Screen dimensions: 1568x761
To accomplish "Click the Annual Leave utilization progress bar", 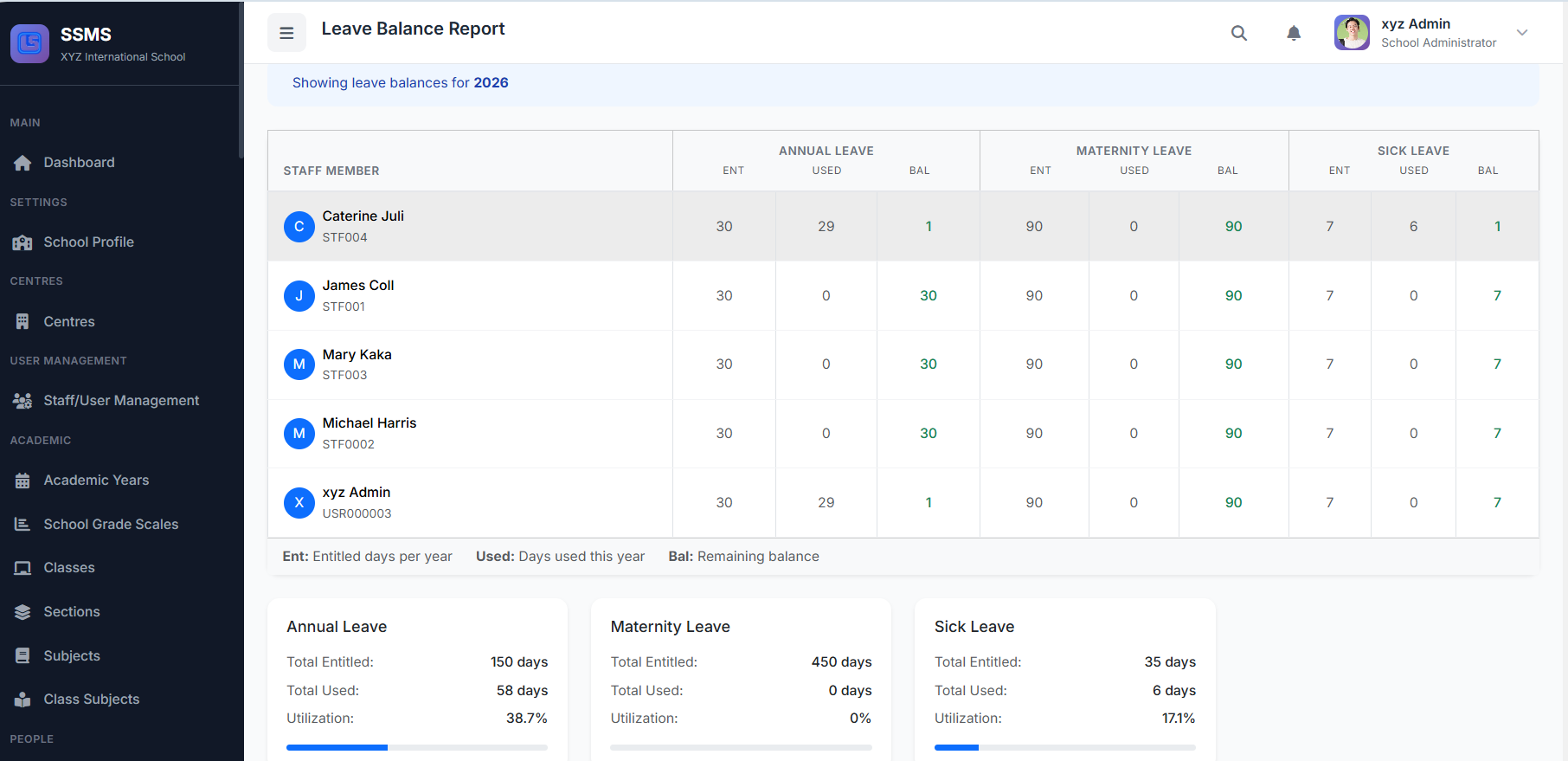I will click(417, 747).
